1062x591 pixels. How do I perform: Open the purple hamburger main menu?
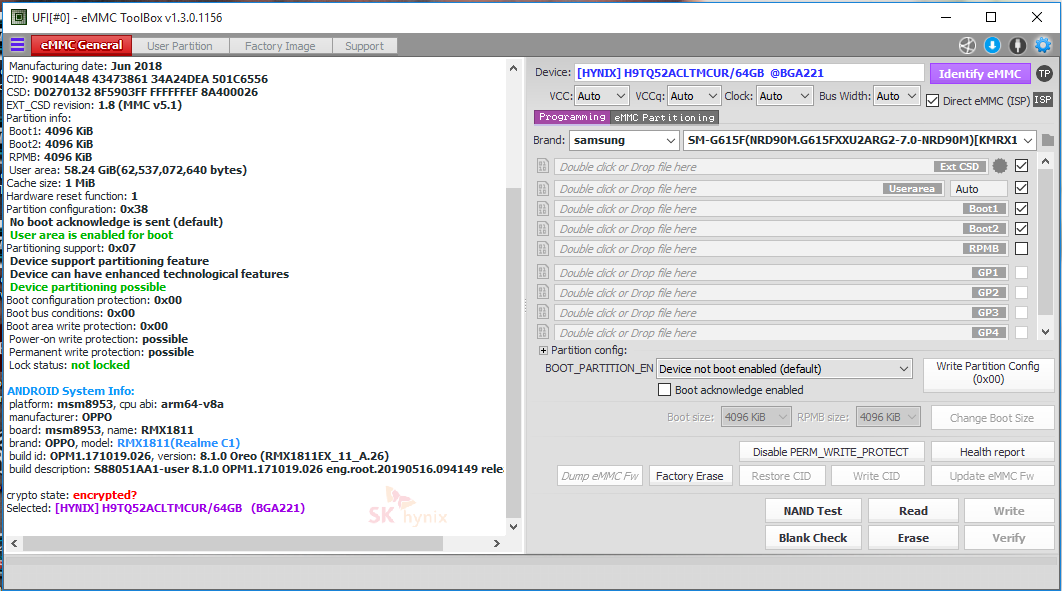pos(18,45)
